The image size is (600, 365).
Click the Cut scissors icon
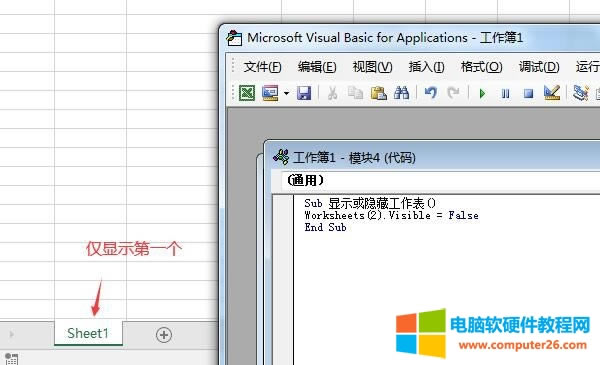[x=332, y=93]
